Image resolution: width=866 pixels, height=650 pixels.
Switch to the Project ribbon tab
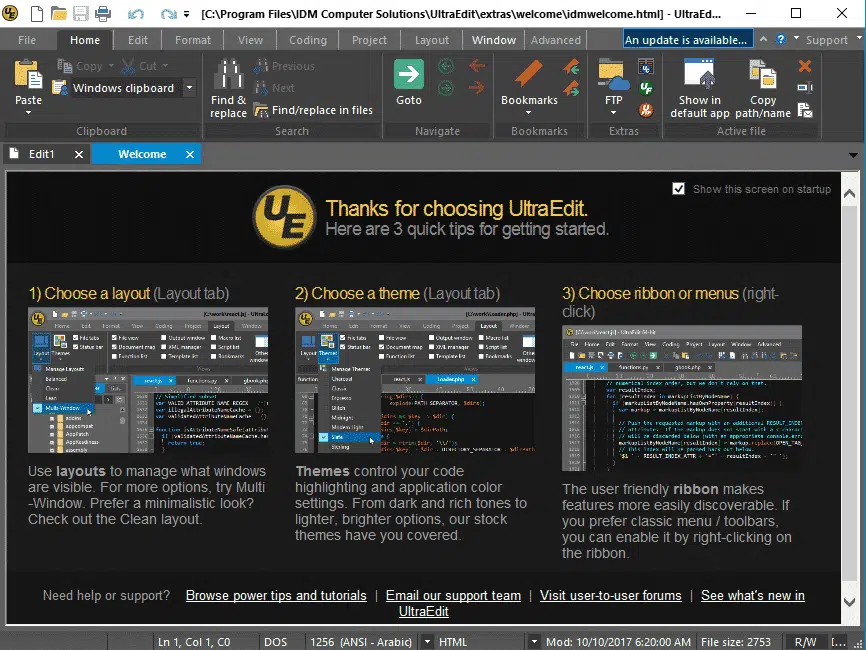(369, 40)
